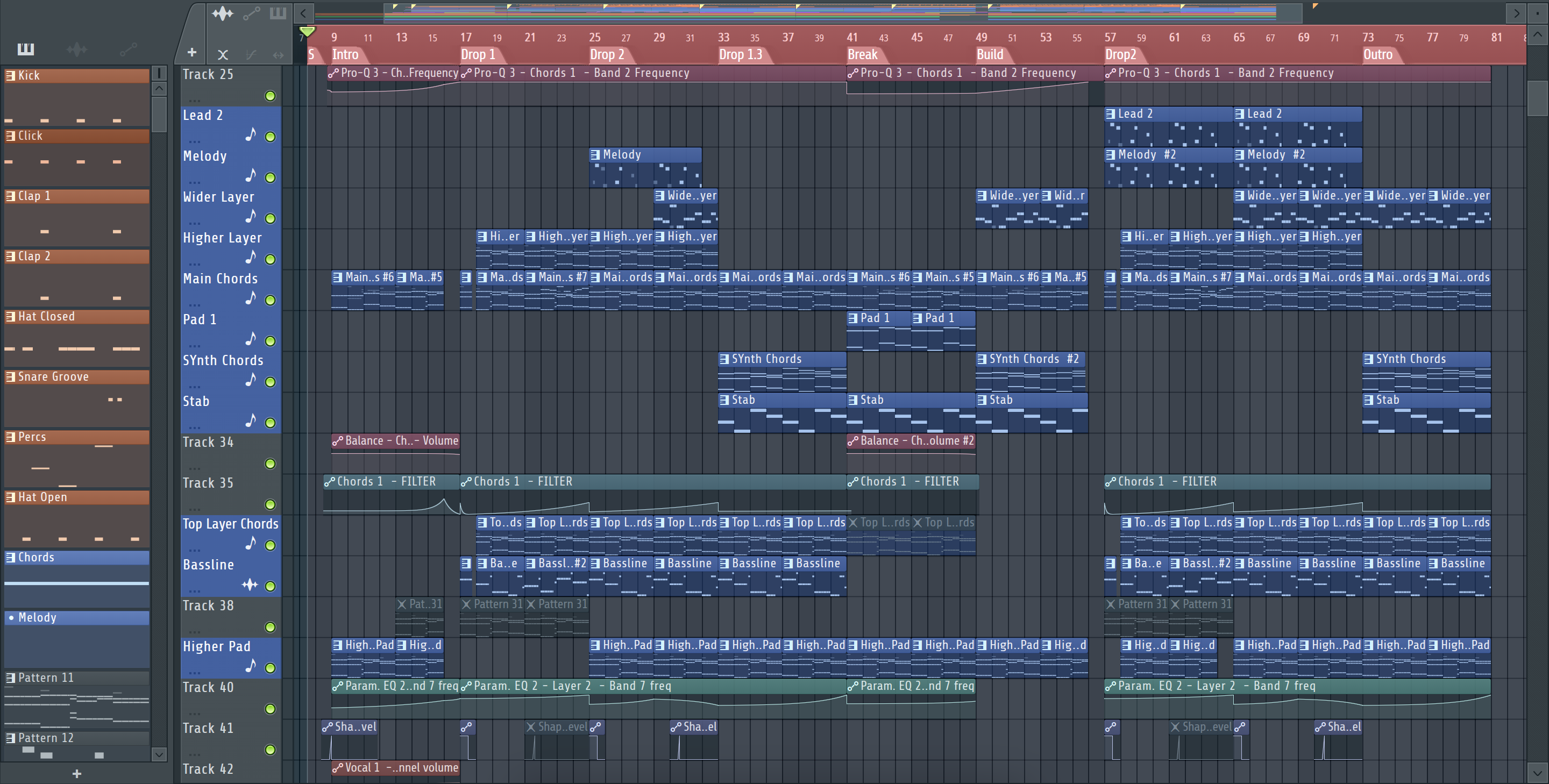This screenshot has height=784, width=1549.
Task: Mute Track 25 using its green LED
Action: click(271, 96)
